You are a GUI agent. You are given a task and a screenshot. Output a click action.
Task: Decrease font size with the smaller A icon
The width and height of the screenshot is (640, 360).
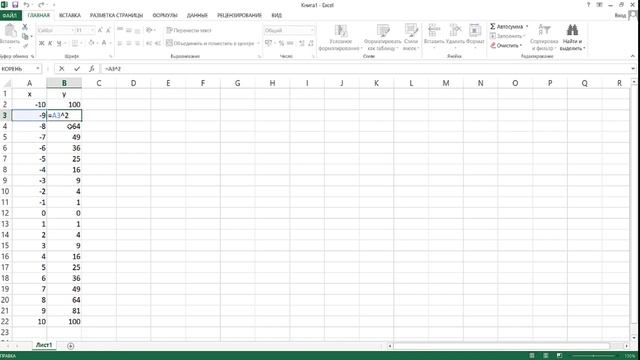[109, 30]
